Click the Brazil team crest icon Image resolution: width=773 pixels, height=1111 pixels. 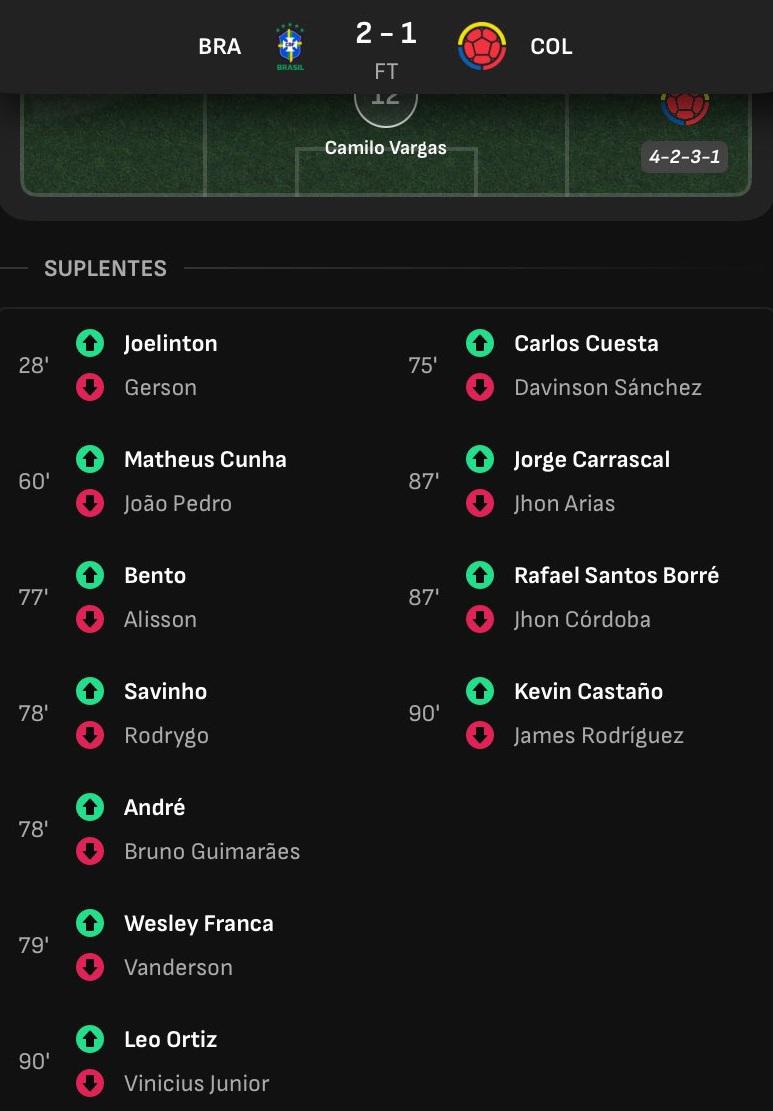[289, 46]
